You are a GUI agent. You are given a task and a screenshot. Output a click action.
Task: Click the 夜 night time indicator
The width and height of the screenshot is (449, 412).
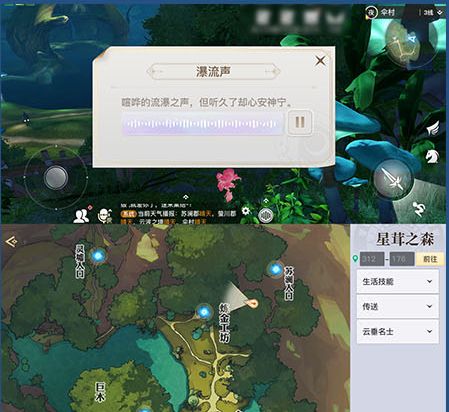point(371,12)
